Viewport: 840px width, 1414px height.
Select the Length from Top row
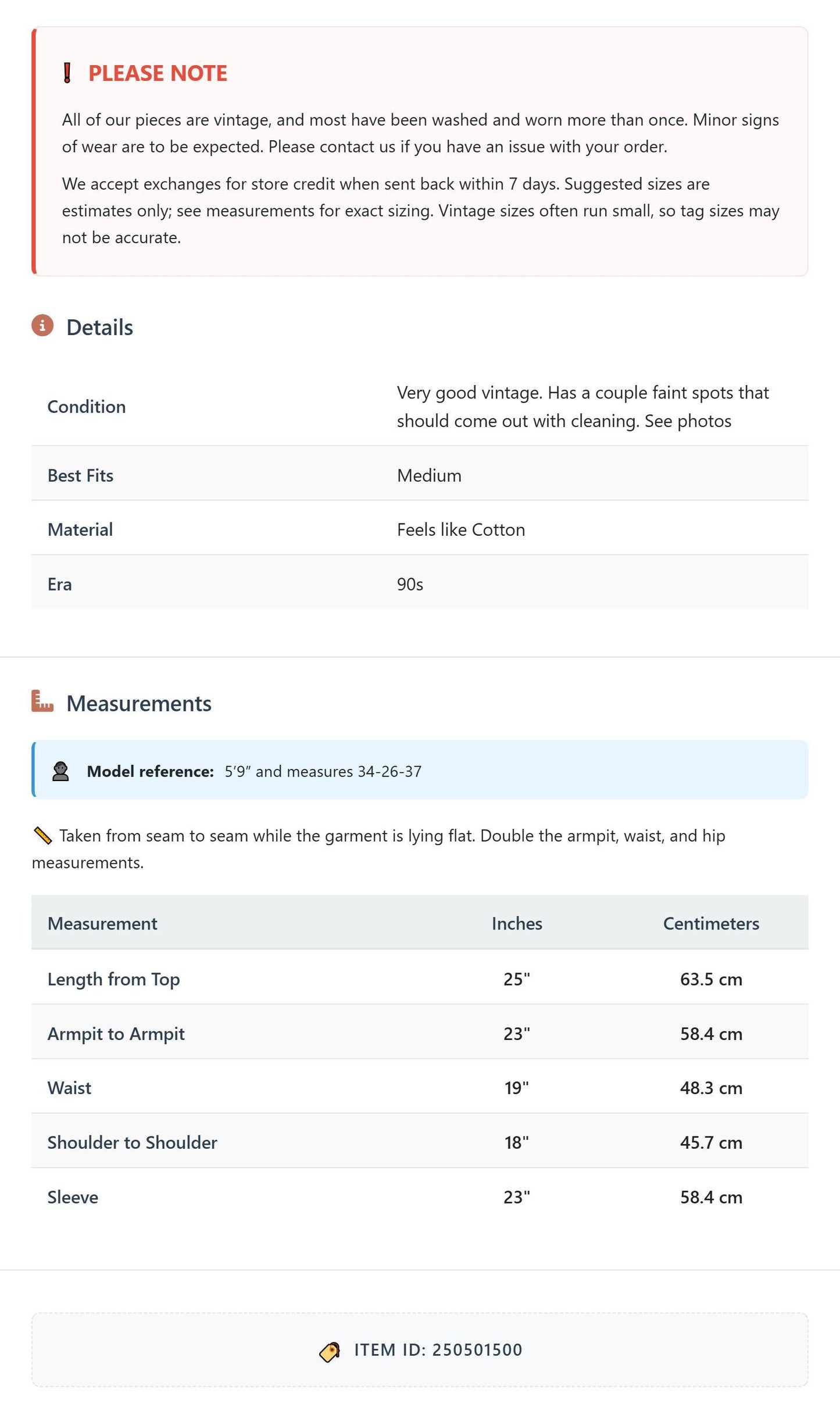point(420,978)
